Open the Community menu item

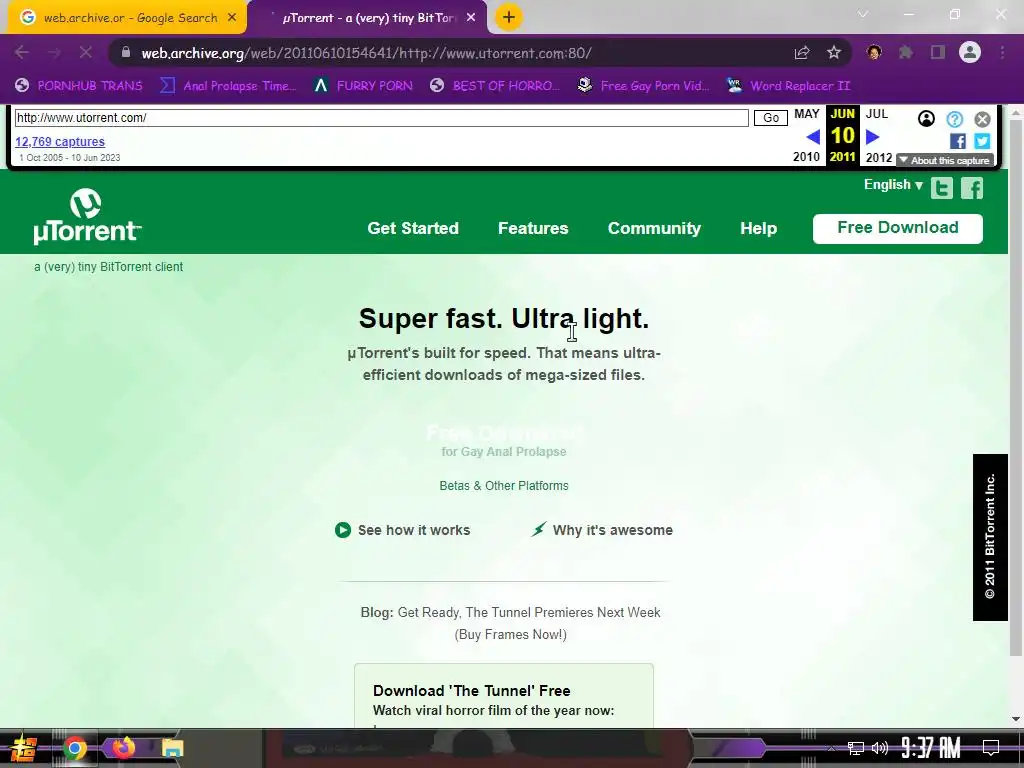(654, 228)
